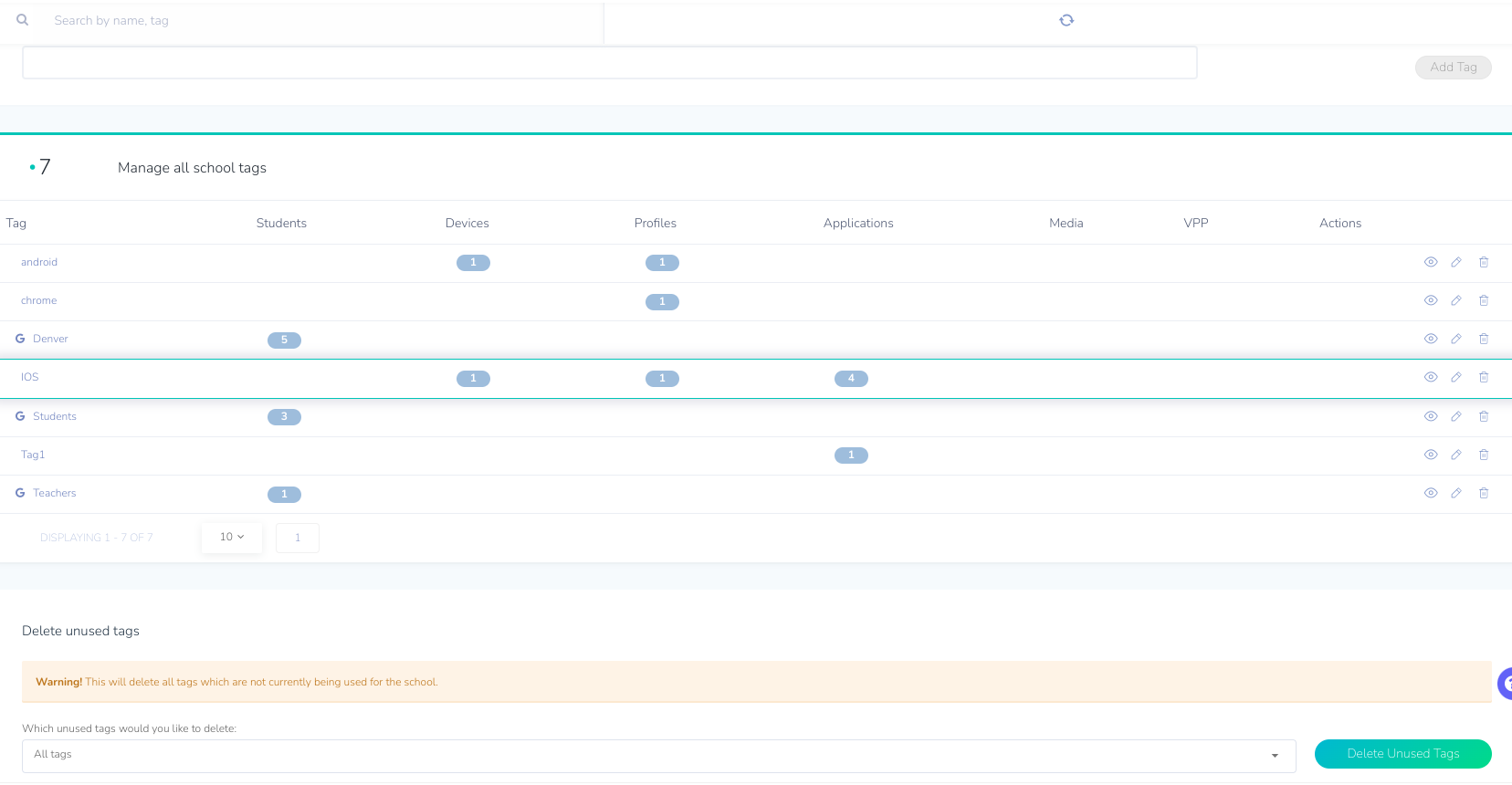Edit the IOS tag
Image resolution: width=1512 pixels, height=785 pixels.
pos(1456,377)
